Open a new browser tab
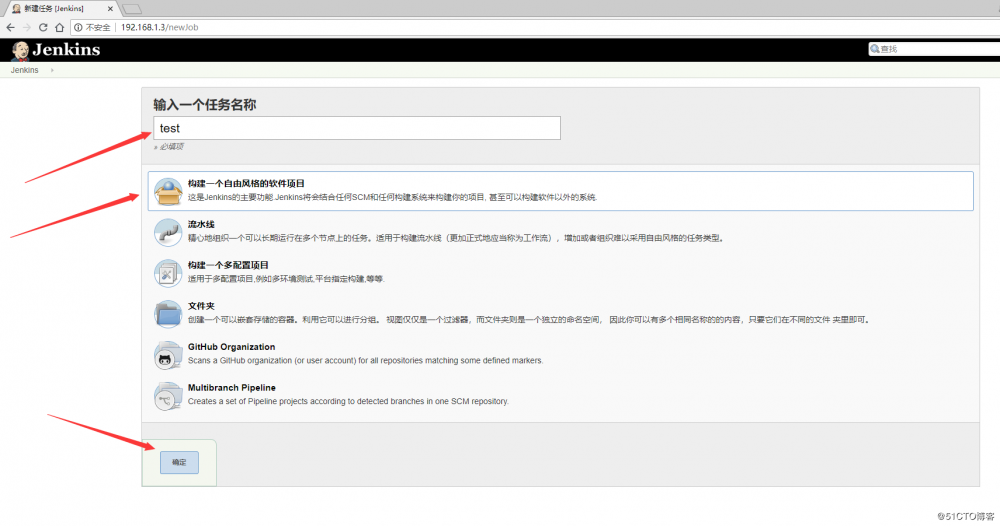This screenshot has height=526, width=1000. click(x=132, y=9)
